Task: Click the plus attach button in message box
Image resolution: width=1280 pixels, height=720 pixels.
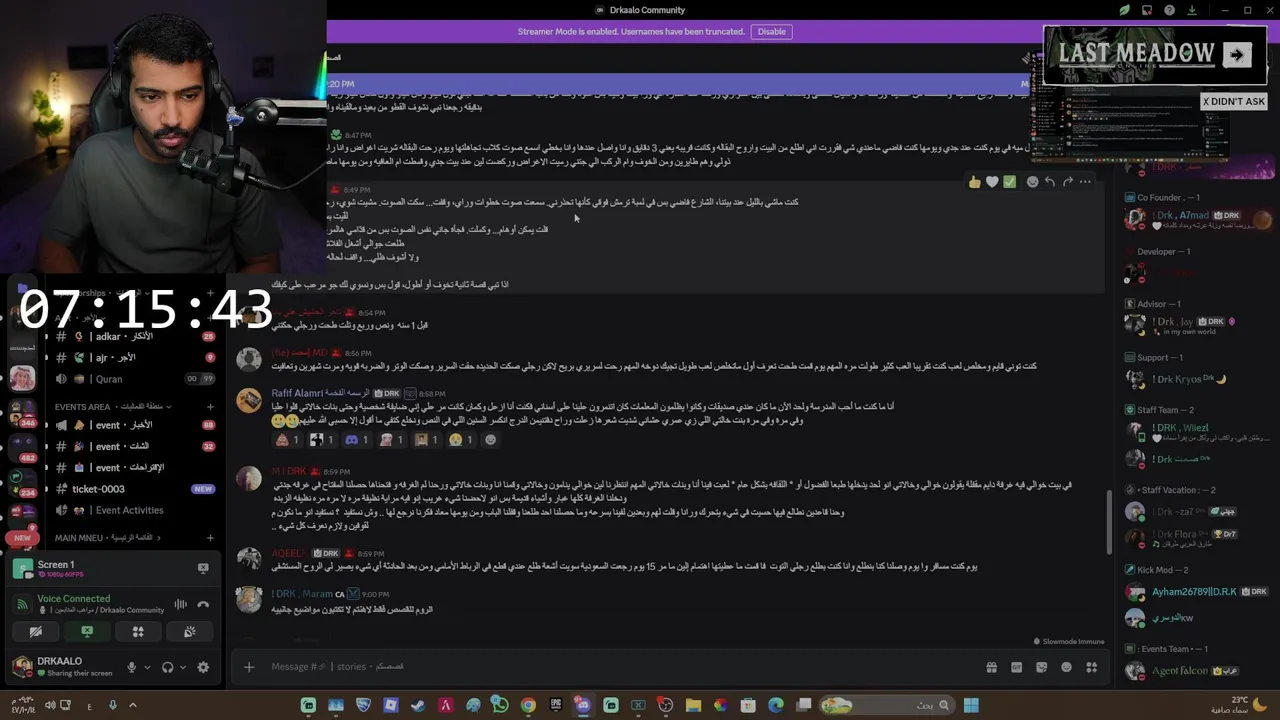Action: click(249, 667)
